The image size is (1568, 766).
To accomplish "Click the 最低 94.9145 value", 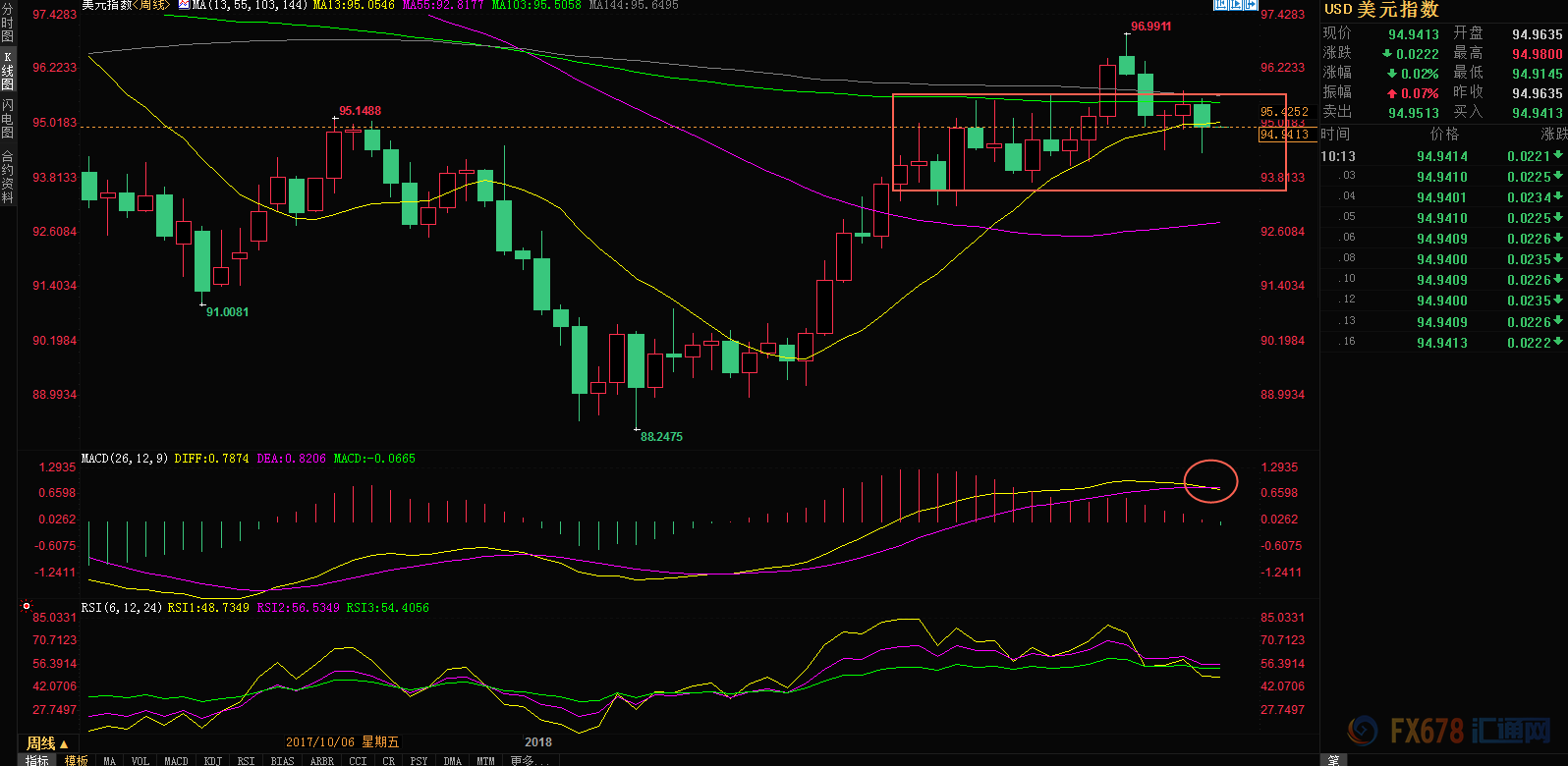I will [1538, 74].
